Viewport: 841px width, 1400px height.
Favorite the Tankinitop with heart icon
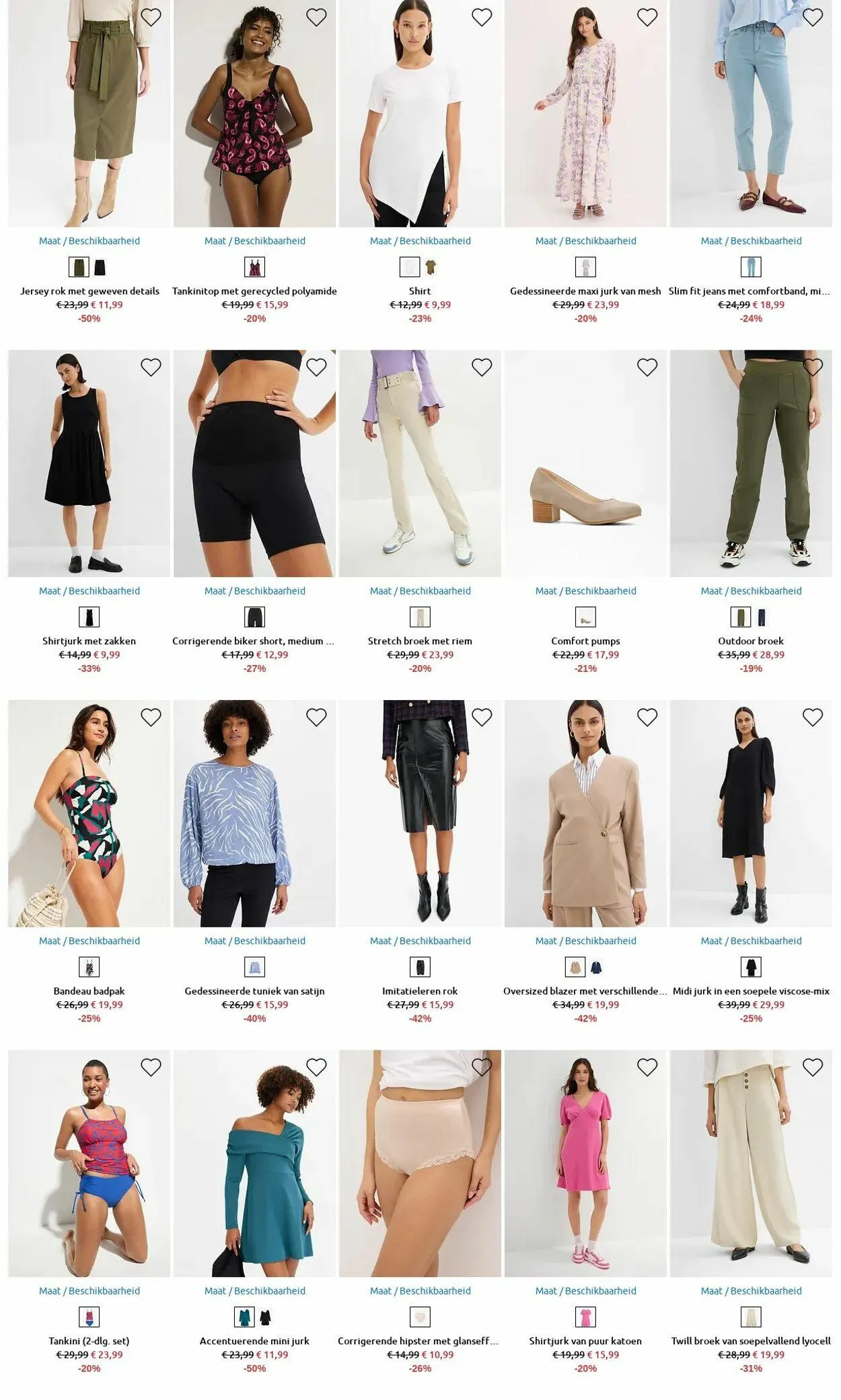(x=316, y=17)
